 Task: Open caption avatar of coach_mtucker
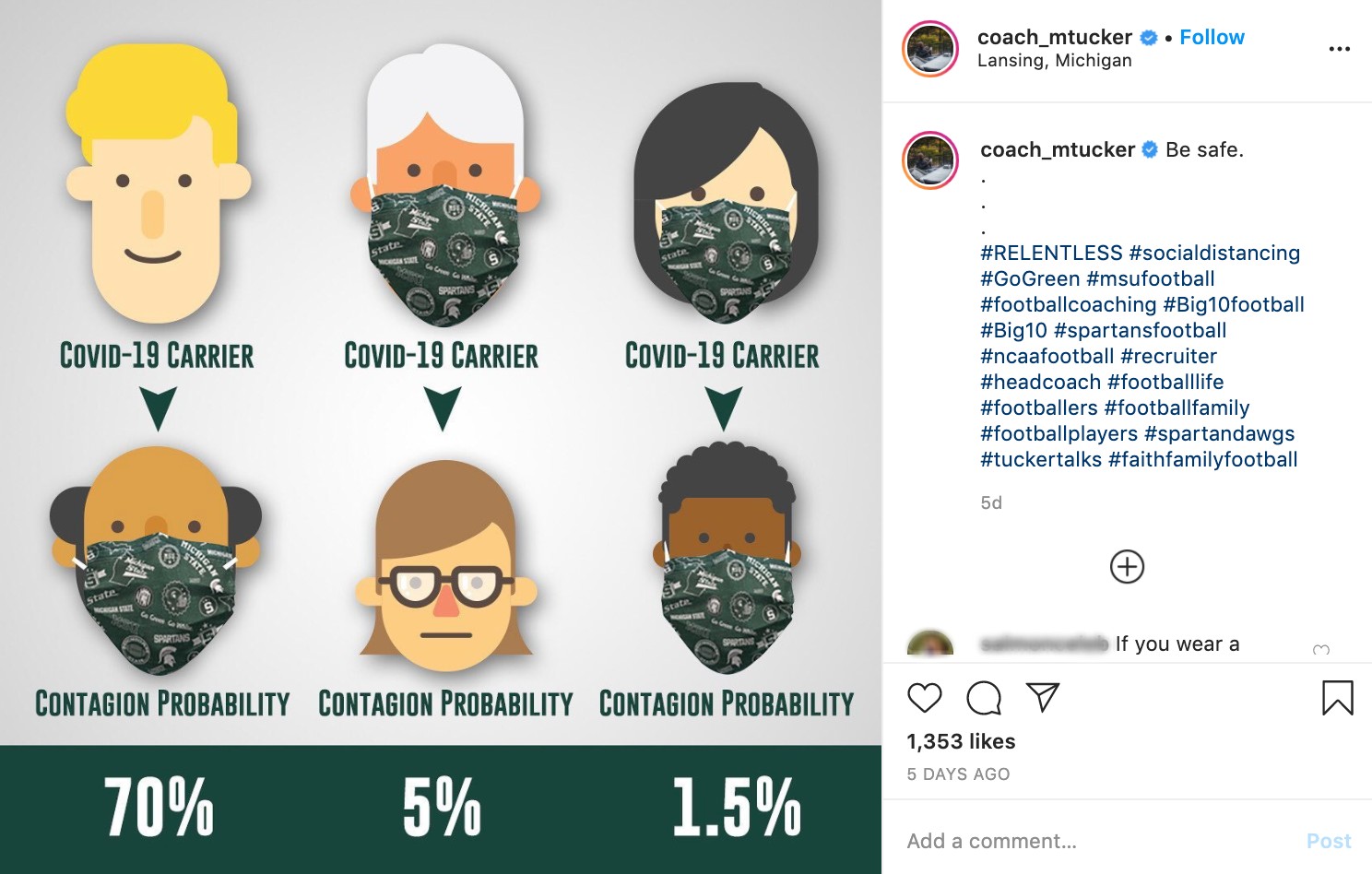(930, 159)
